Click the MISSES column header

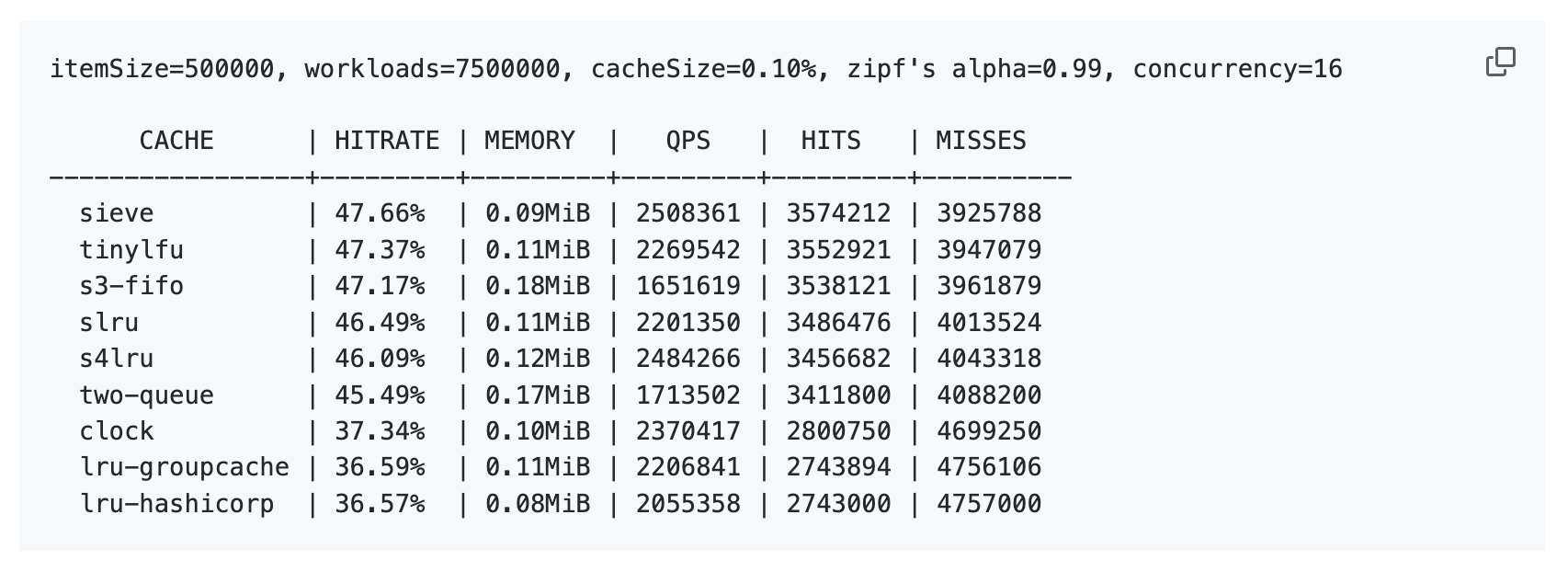[x=981, y=141]
